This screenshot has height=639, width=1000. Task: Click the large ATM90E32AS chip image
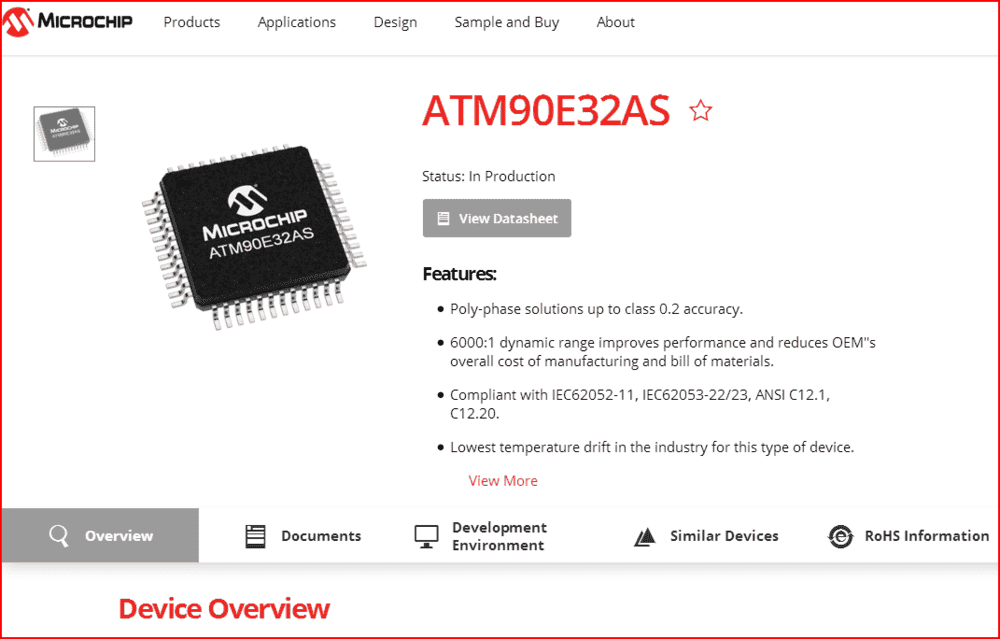click(254, 236)
